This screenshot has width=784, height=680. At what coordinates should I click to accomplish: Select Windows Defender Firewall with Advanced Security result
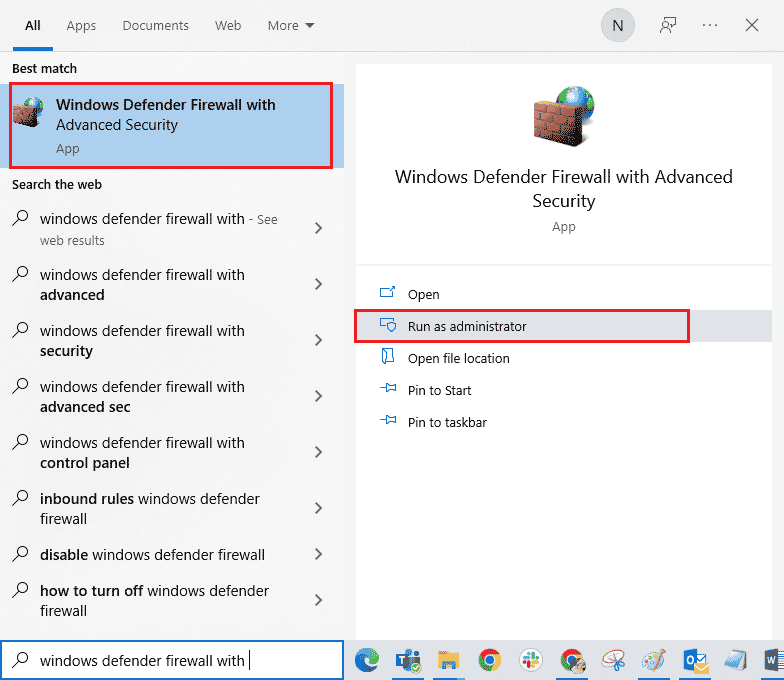[x=171, y=126]
